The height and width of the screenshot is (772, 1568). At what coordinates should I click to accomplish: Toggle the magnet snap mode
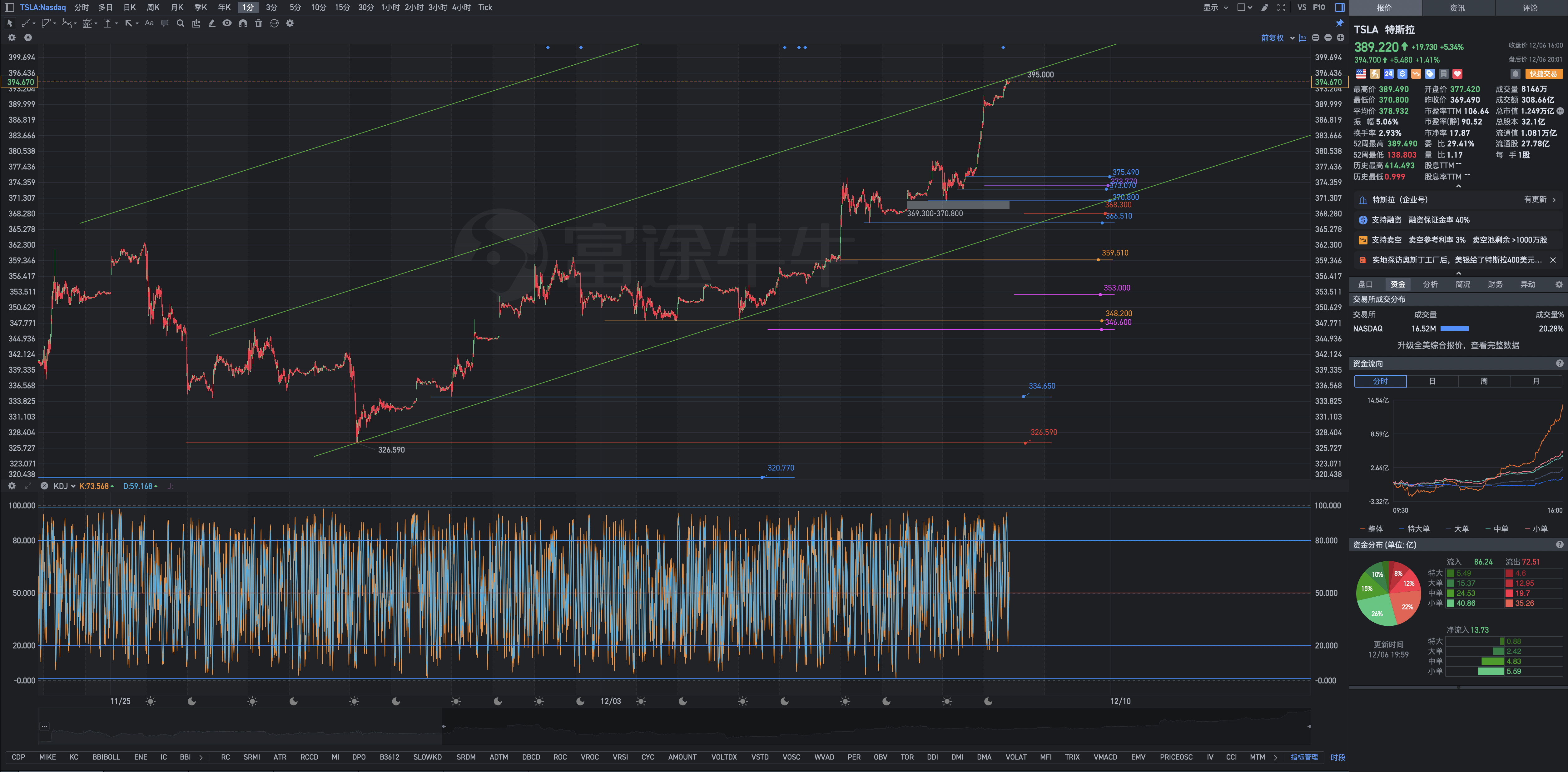(243, 23)
